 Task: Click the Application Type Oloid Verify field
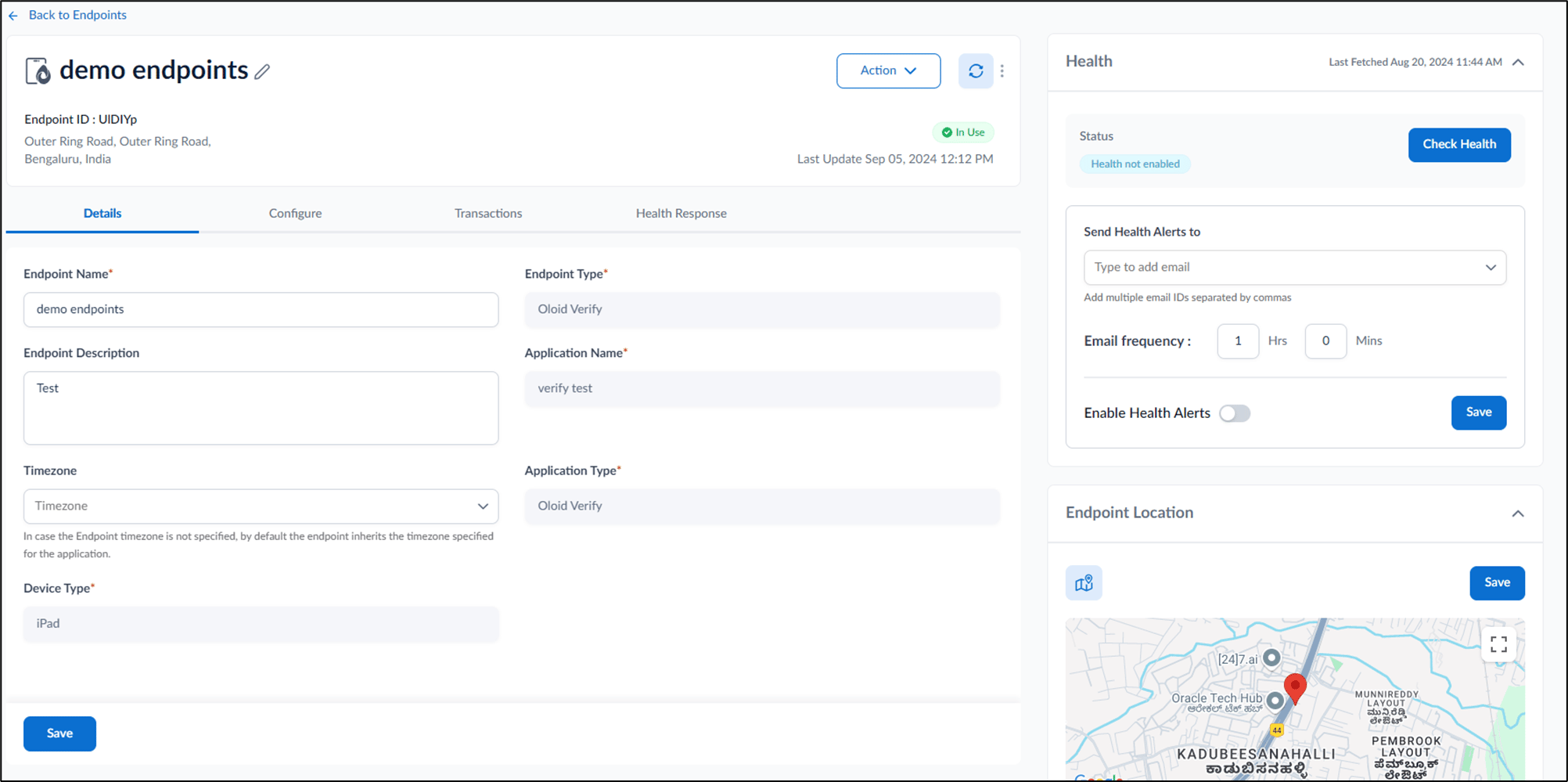[762, 506]
